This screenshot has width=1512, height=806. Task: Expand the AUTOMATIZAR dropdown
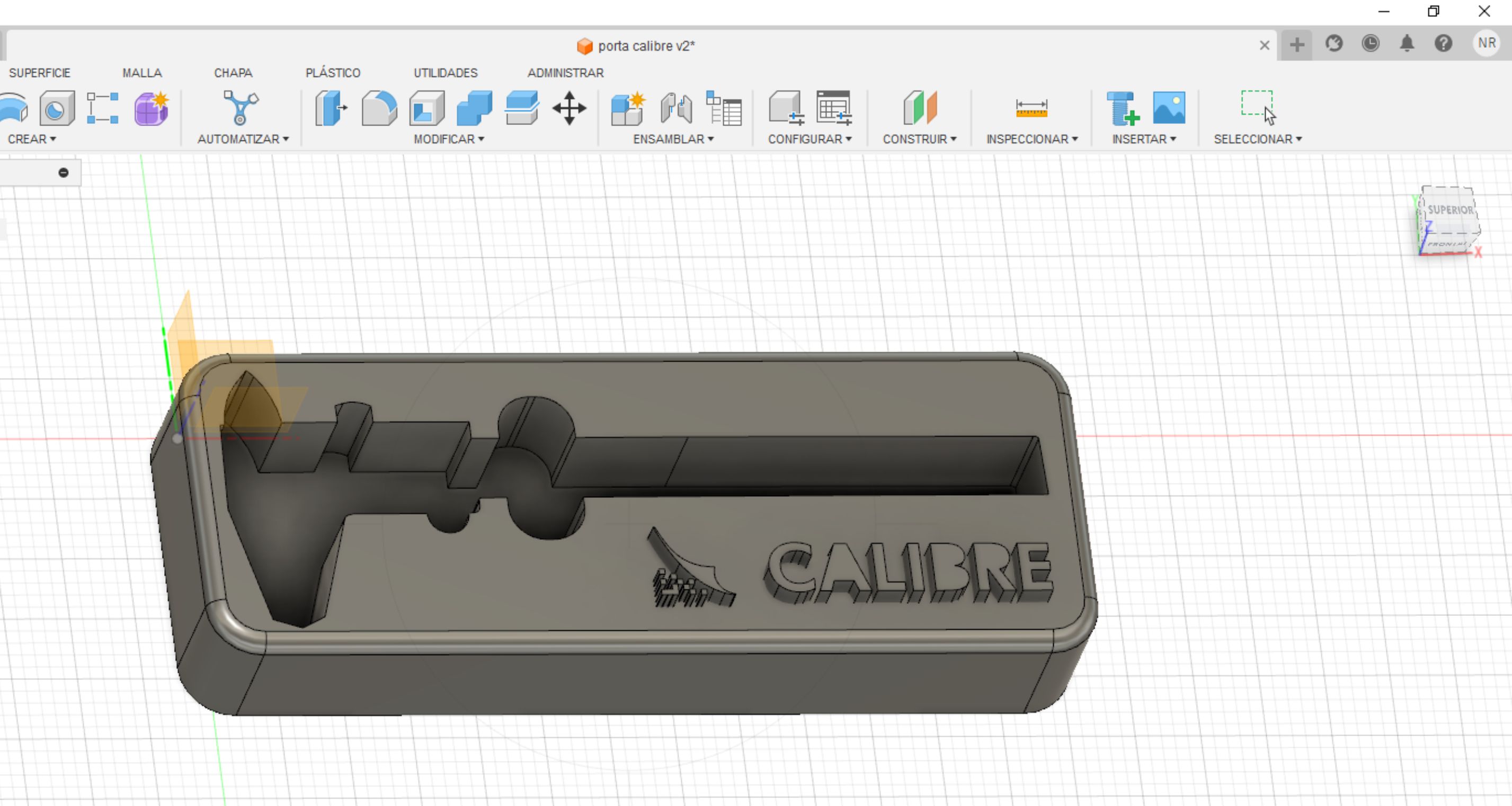243,139
